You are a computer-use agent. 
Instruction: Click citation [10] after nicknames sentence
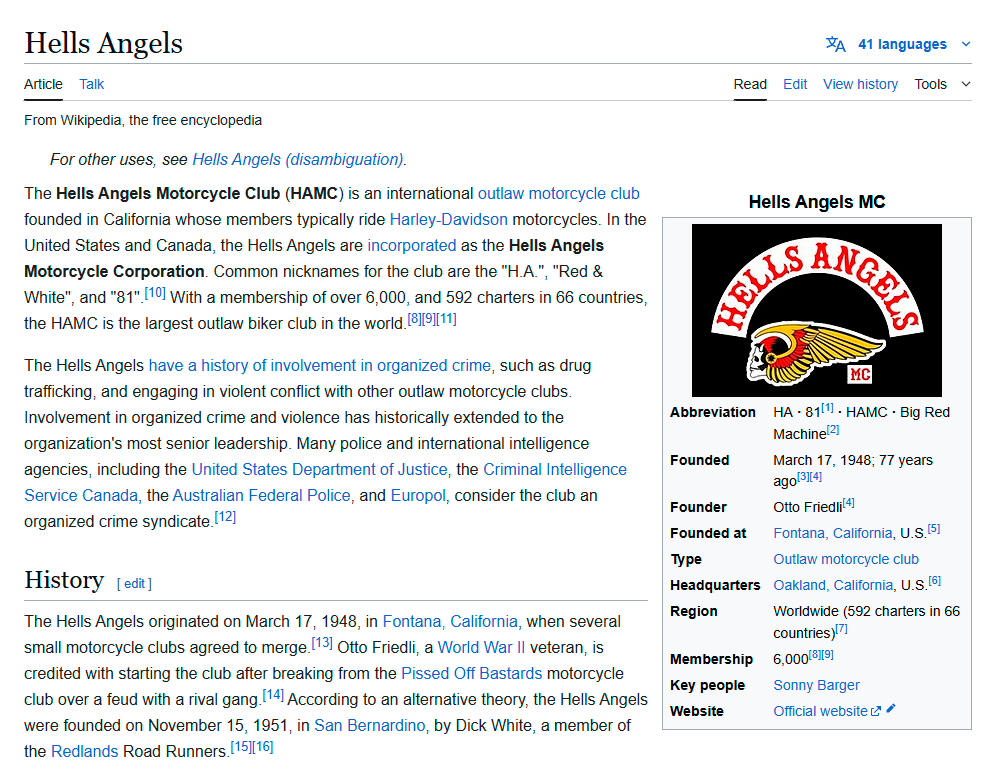click(155, 292)
